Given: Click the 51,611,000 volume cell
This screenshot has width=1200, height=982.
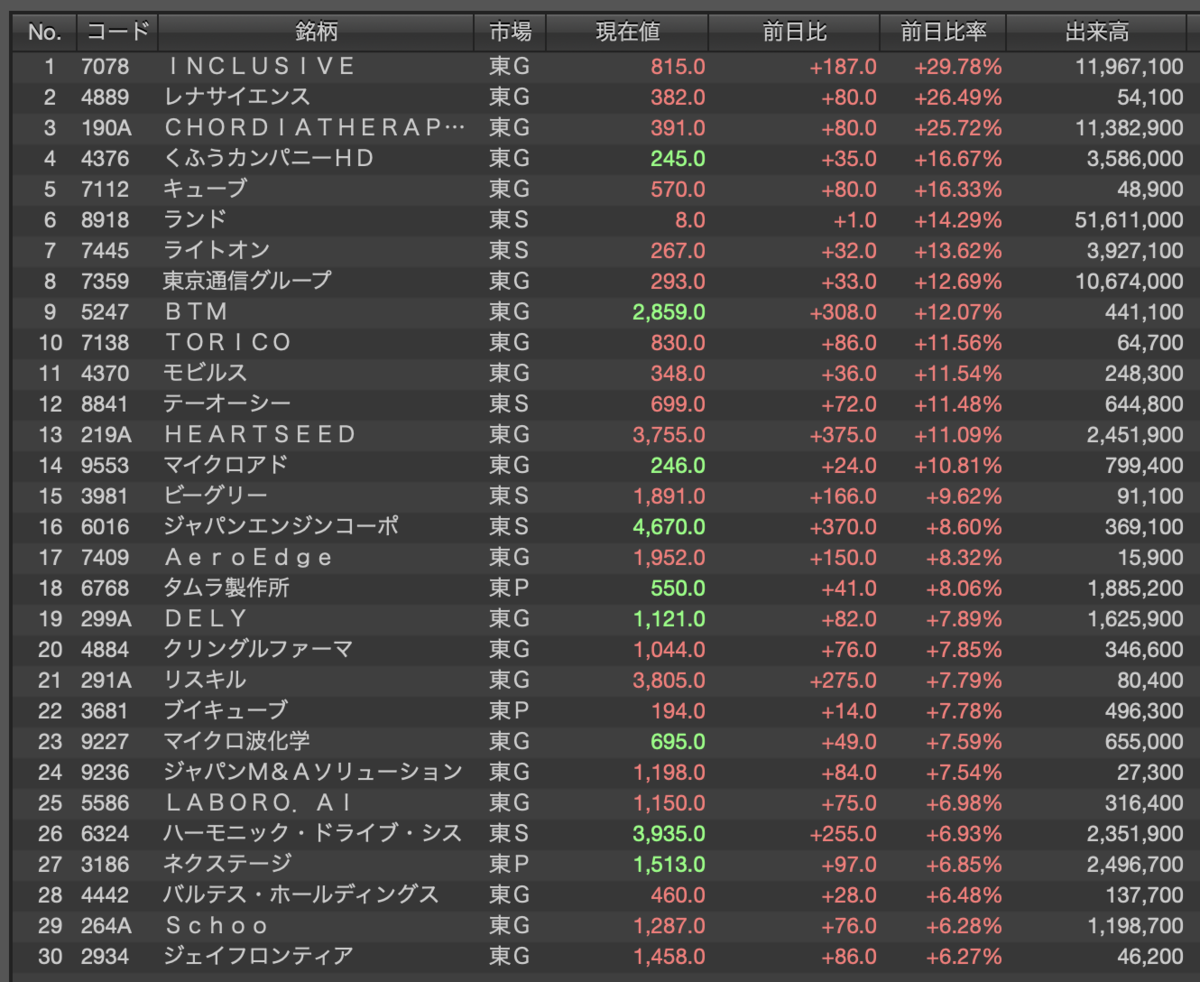Looking at the screenshot, I should (1129, 220).
